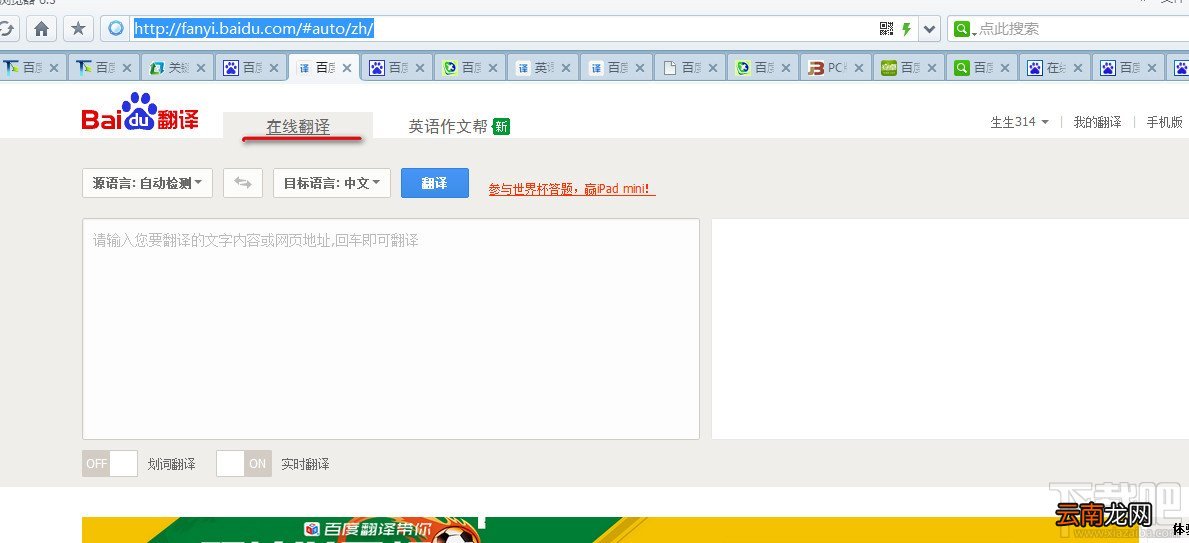
Task: Open the 在线翻译 page tab
Action: click(x=298, y=127)
